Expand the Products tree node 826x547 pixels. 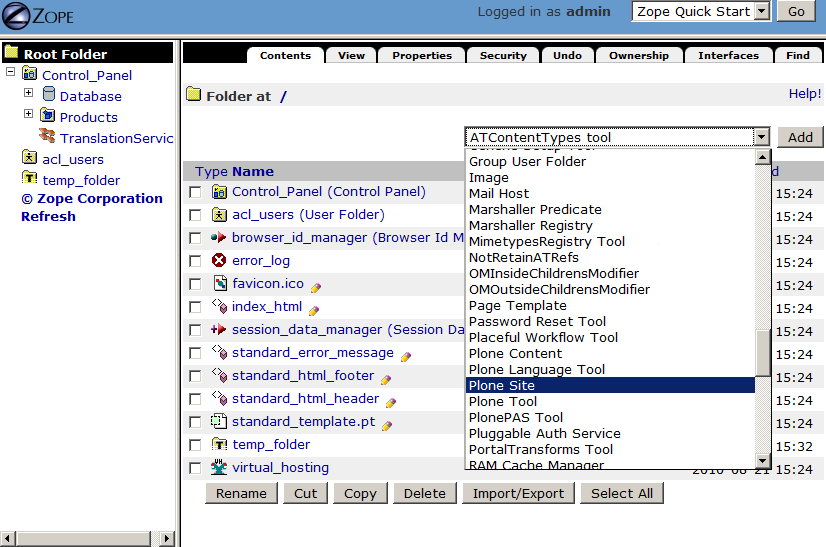[28, 114]
